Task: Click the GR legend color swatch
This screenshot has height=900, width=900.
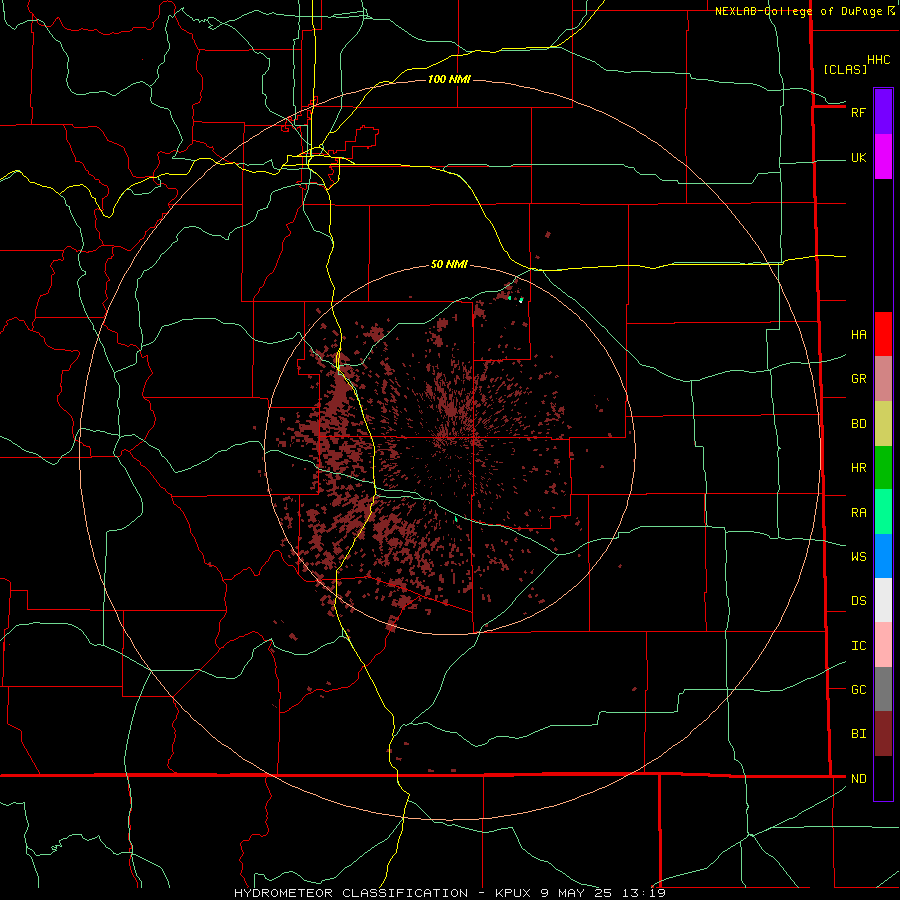Action: click(883, 379)
